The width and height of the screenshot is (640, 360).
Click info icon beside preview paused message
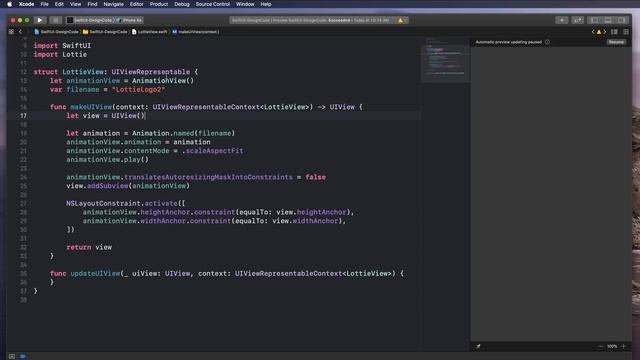547,42
